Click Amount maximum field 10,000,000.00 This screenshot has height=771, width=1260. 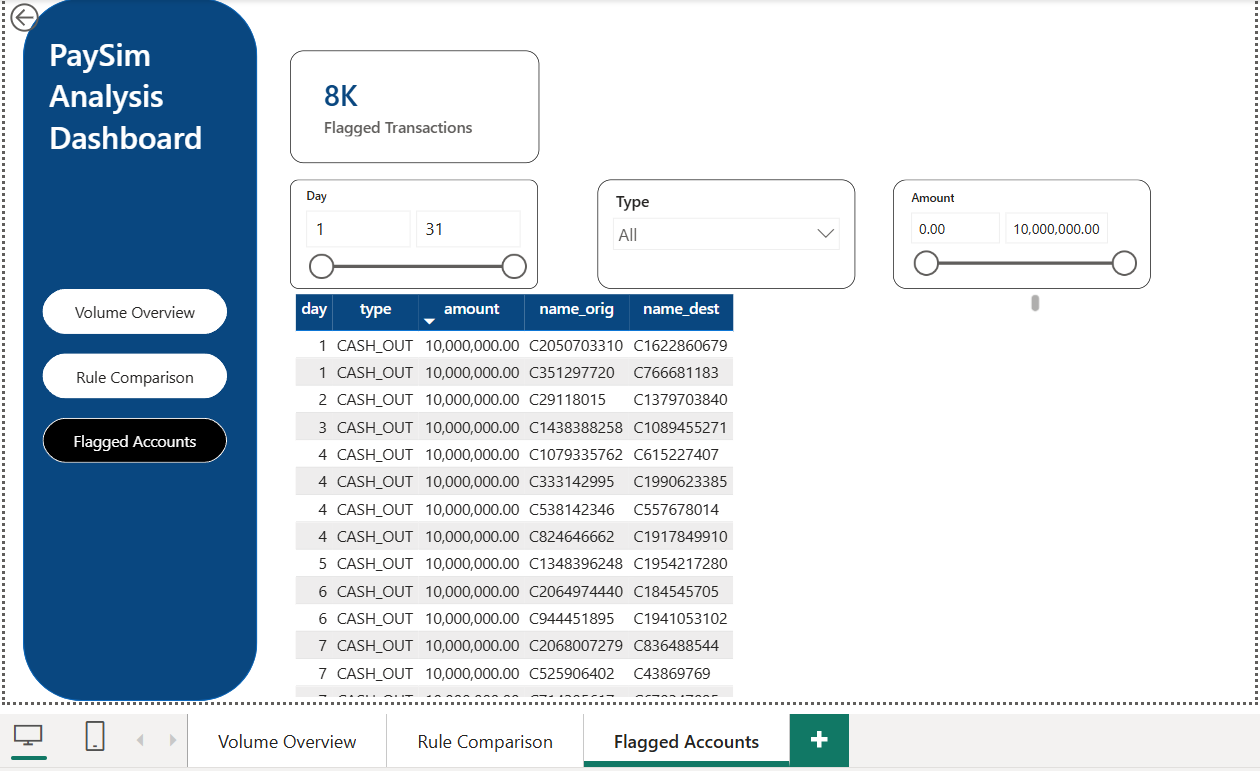(x=1056, y=228)
